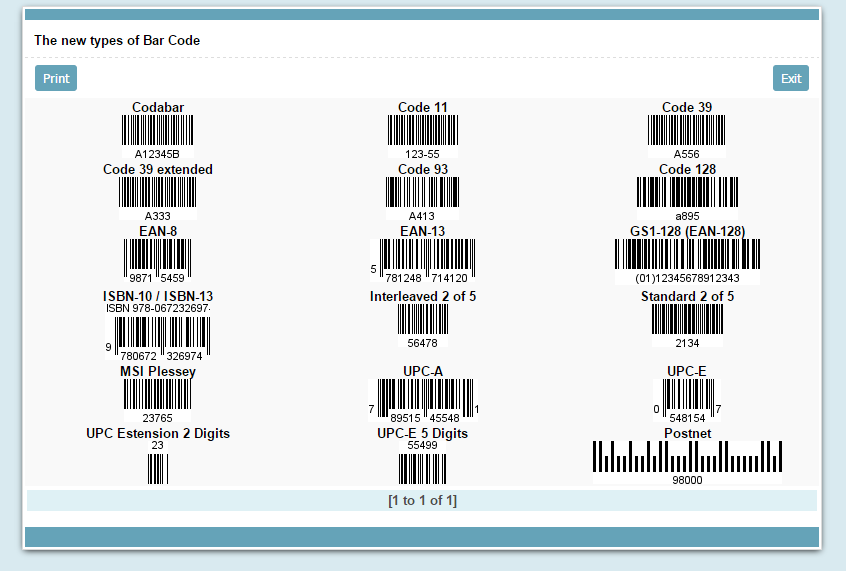Select the Code 128 barcode image
This screenshot has width=846, height=571.
[687, 193]
